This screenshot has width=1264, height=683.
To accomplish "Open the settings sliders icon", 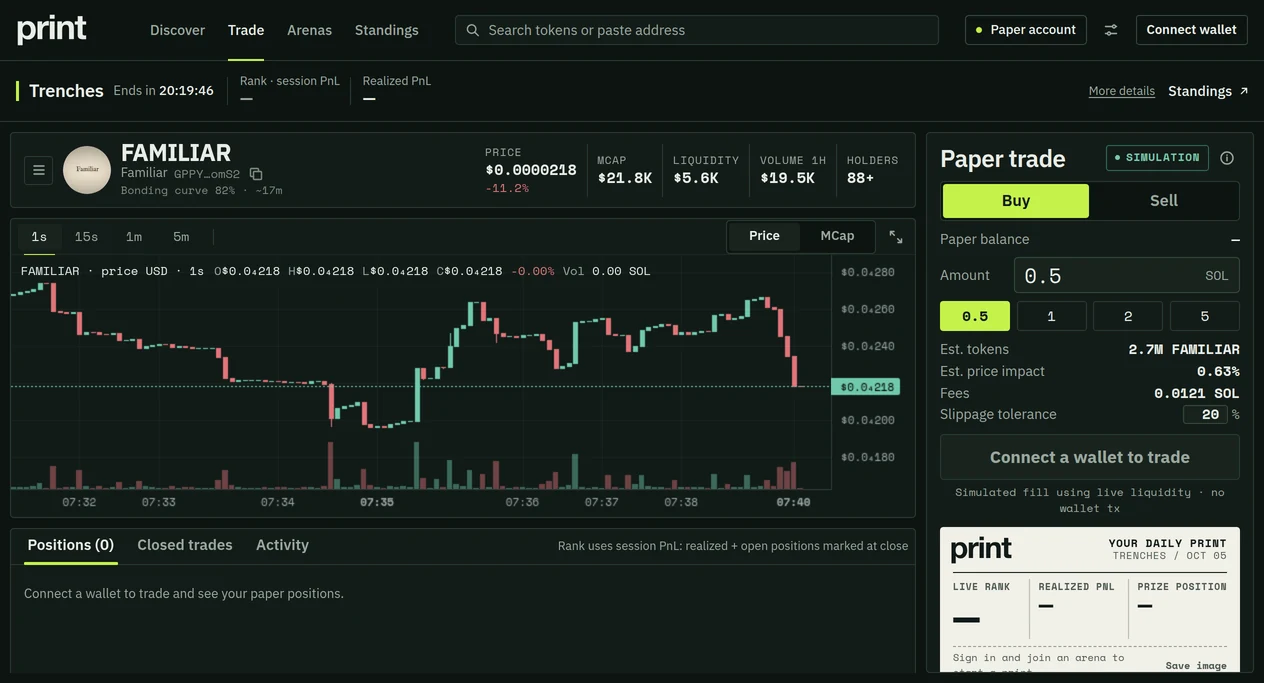I will click(x=1111, y=30).
